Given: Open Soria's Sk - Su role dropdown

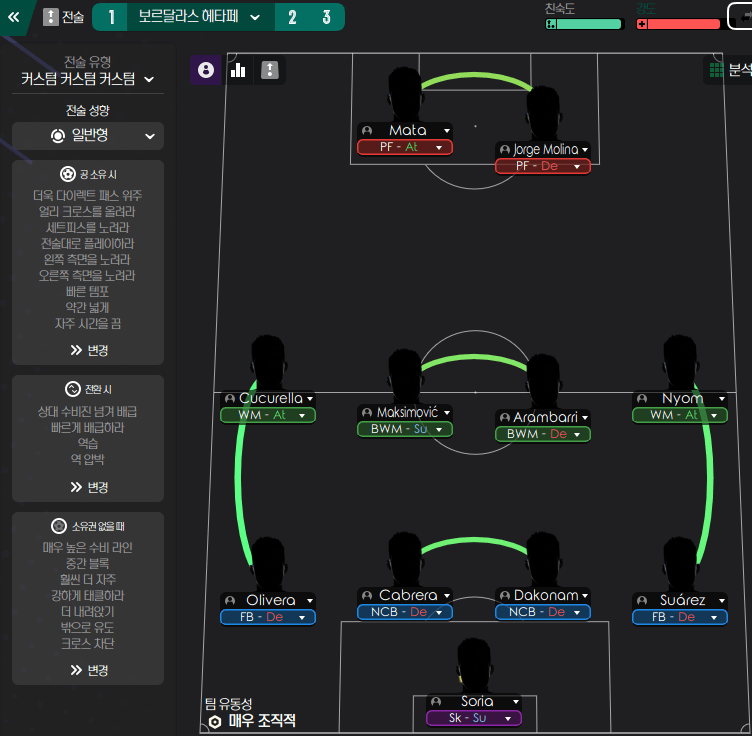Looking at the screenshot, I should [474, 718].
